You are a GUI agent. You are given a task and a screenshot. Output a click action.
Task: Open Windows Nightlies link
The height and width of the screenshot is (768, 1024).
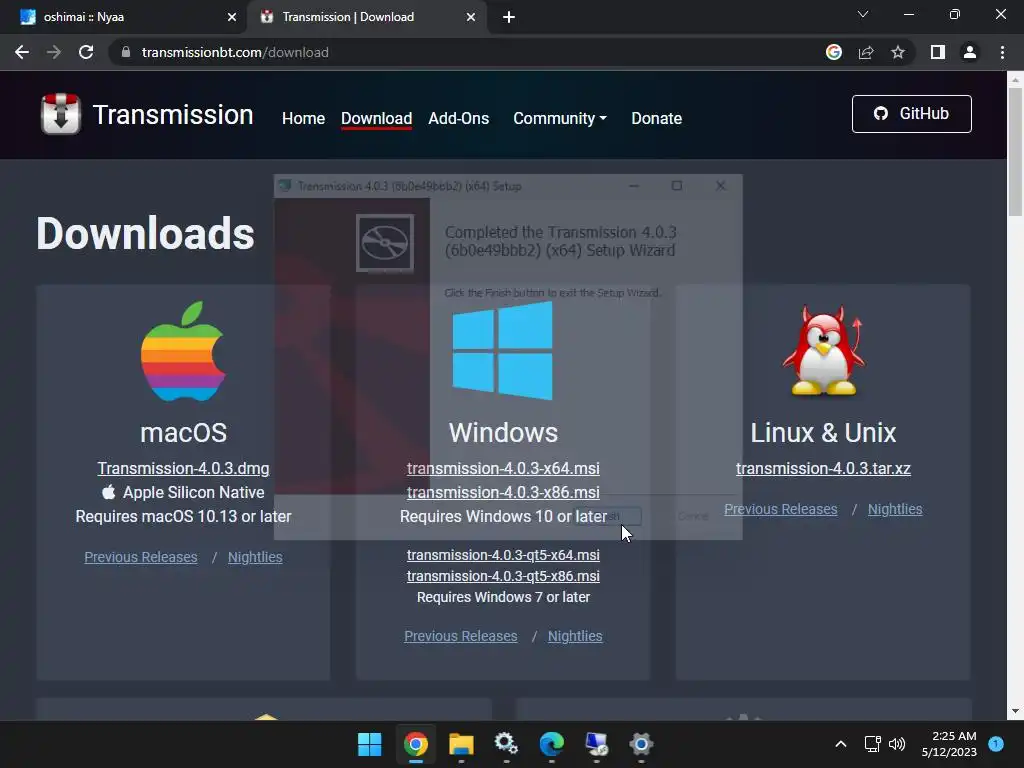[x=575, y=636]
